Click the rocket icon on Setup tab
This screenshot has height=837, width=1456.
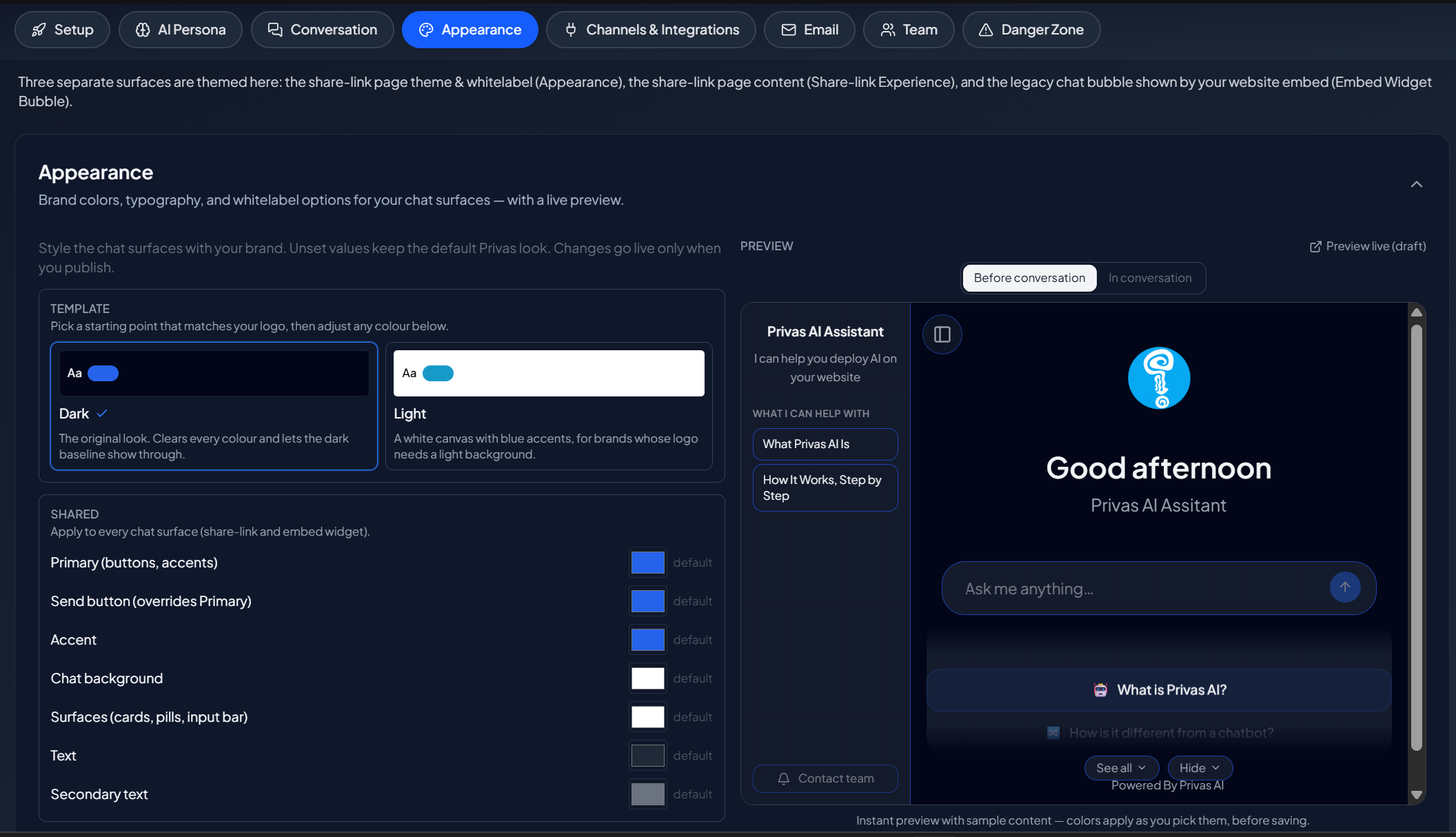[x=39, y=30]
